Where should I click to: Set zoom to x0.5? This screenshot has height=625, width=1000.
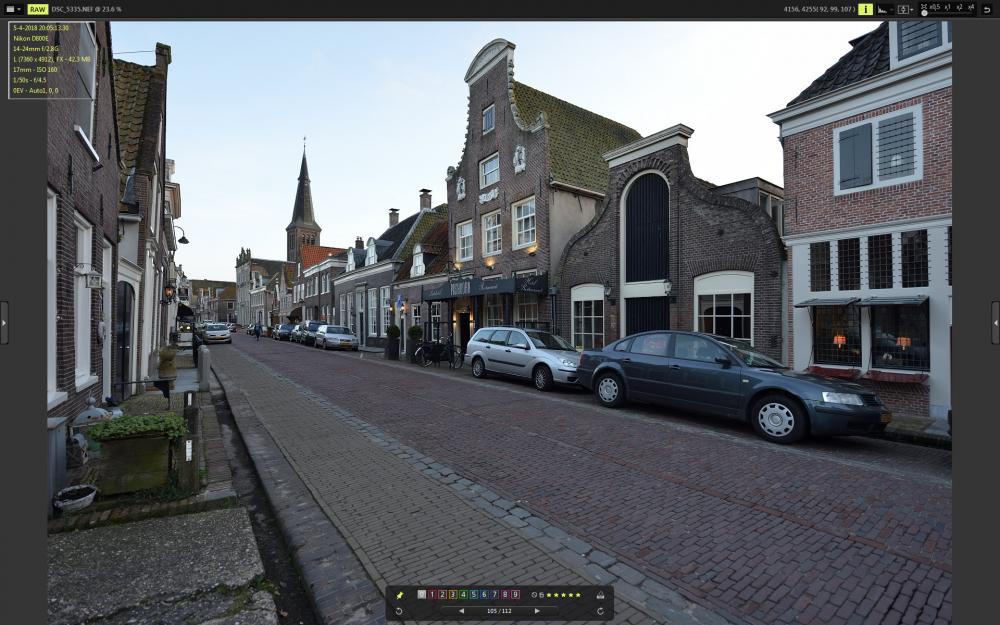935,7
